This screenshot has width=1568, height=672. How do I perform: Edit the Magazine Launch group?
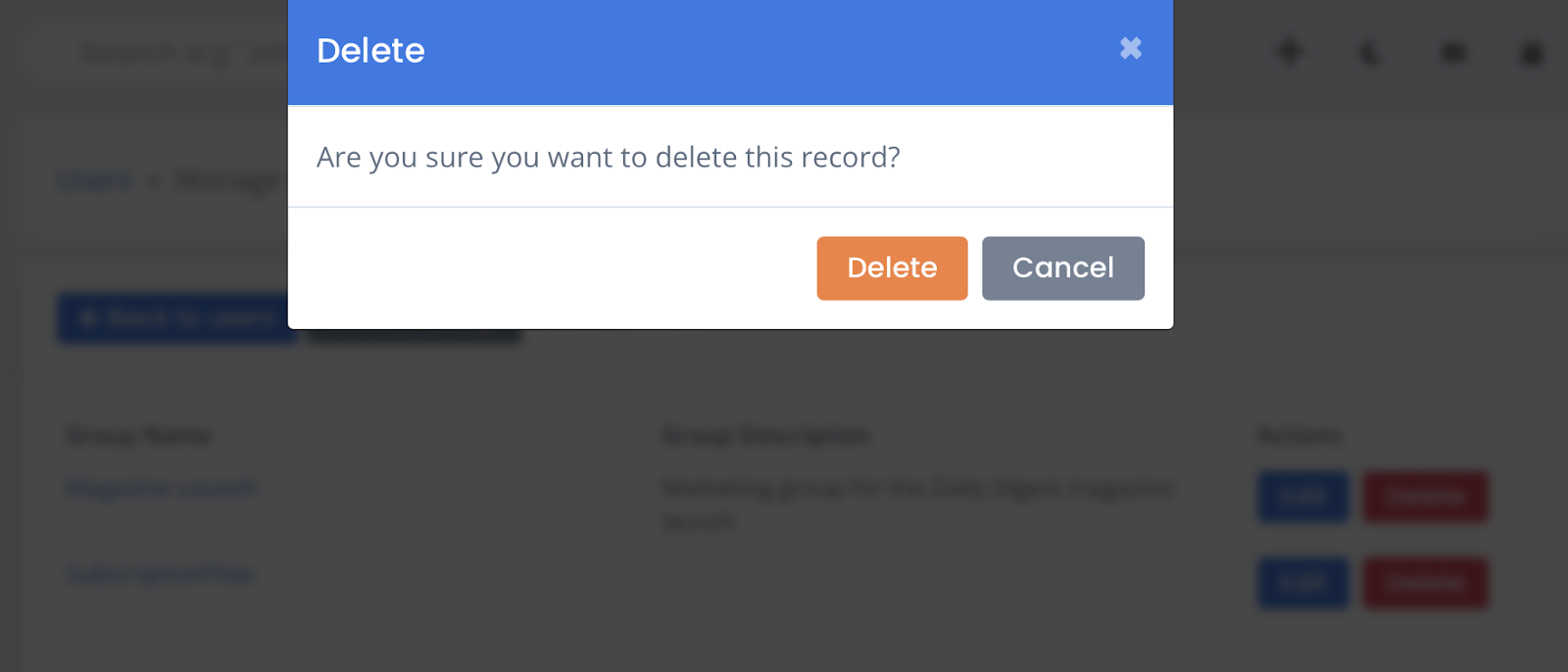[1303, 496]
